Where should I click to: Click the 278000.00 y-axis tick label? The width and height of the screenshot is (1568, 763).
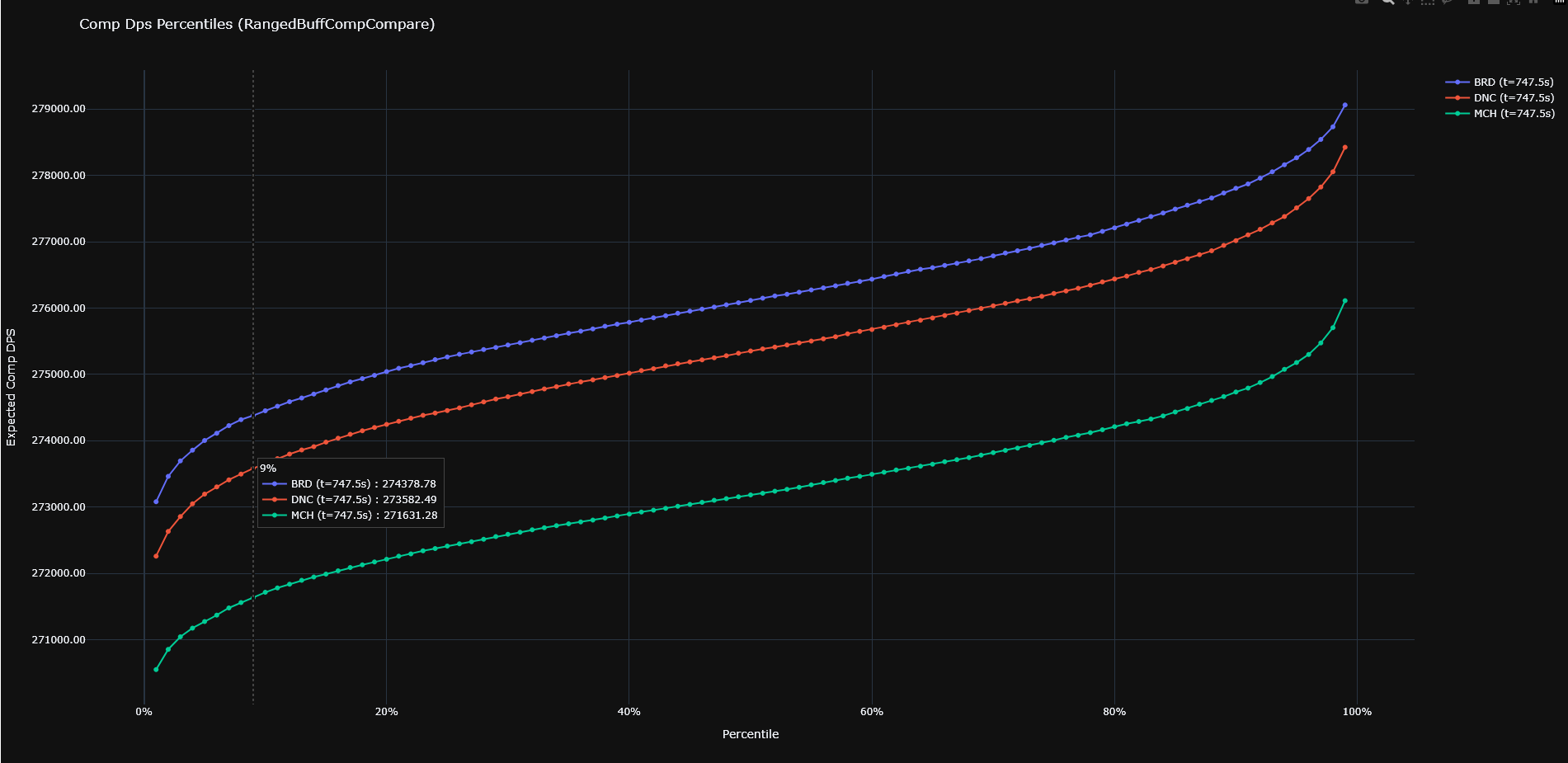pos(59,176)
